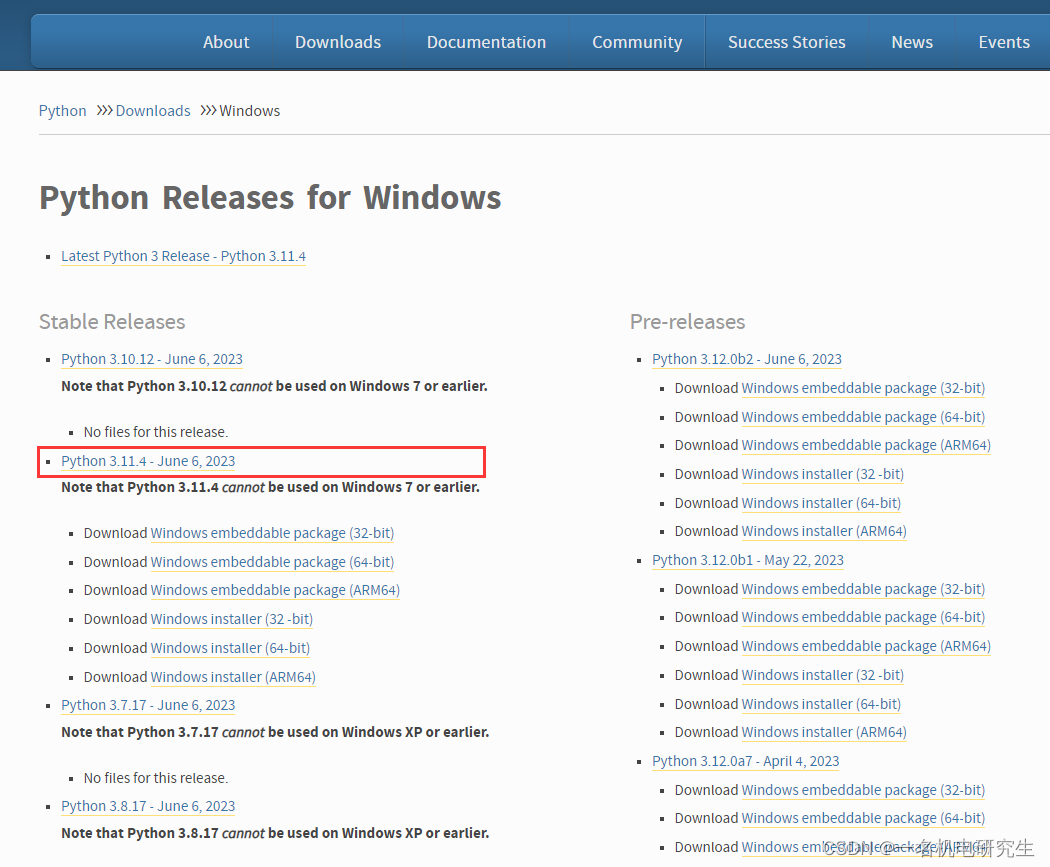Download 3.11.4 embeddable package (ARM64)
Image resolution: width=1050 pixels, height=867 pixels.
pyautogui.click(x=275, y=590)
